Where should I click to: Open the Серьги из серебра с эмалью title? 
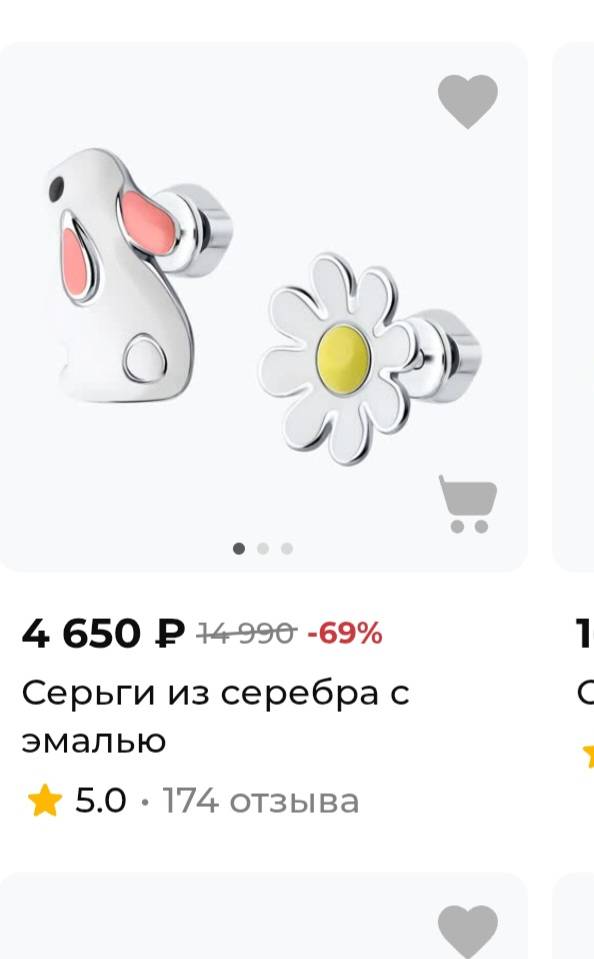(x=215, y=717)
